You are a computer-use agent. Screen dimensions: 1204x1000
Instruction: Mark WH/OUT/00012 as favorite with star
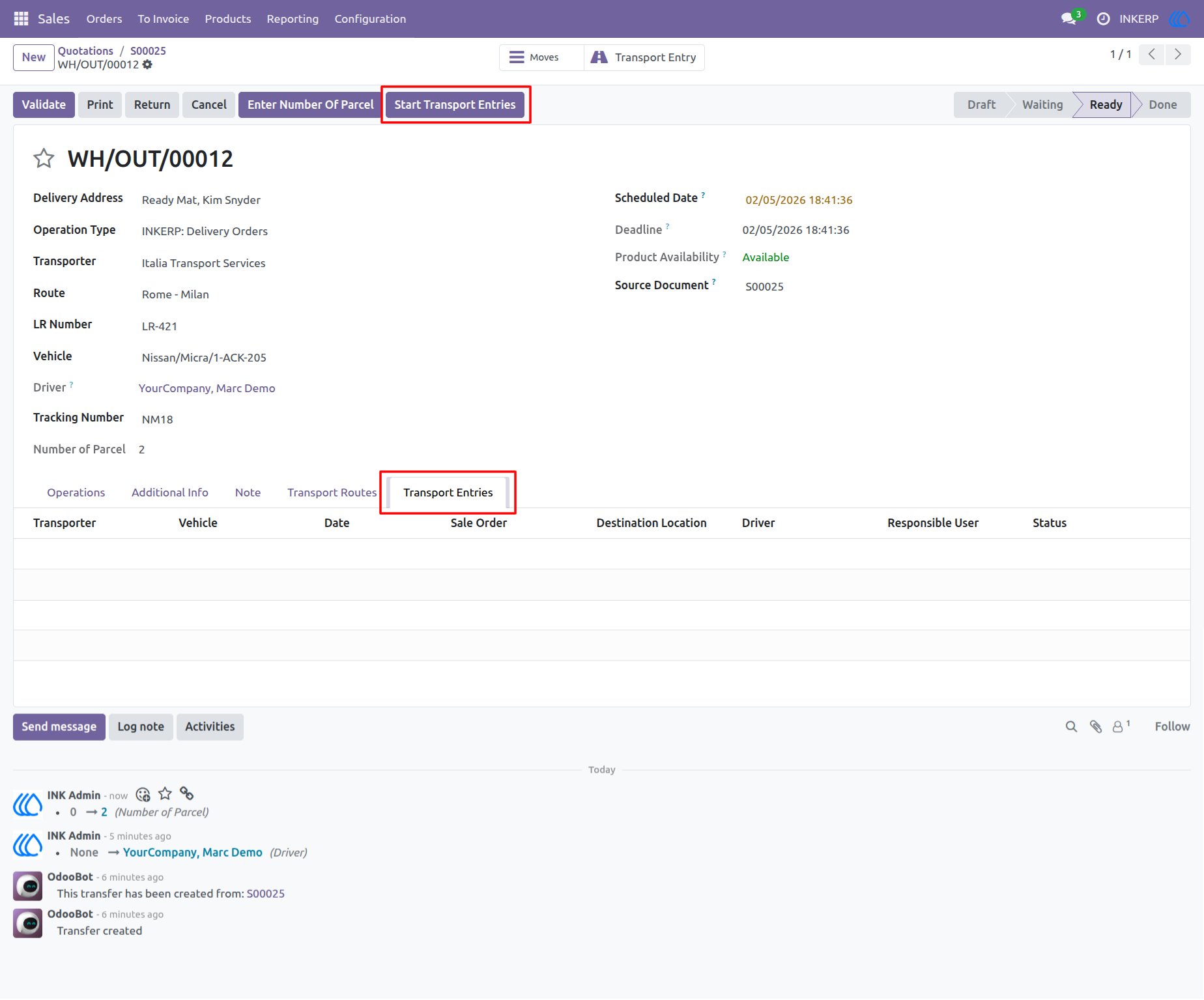44,158
